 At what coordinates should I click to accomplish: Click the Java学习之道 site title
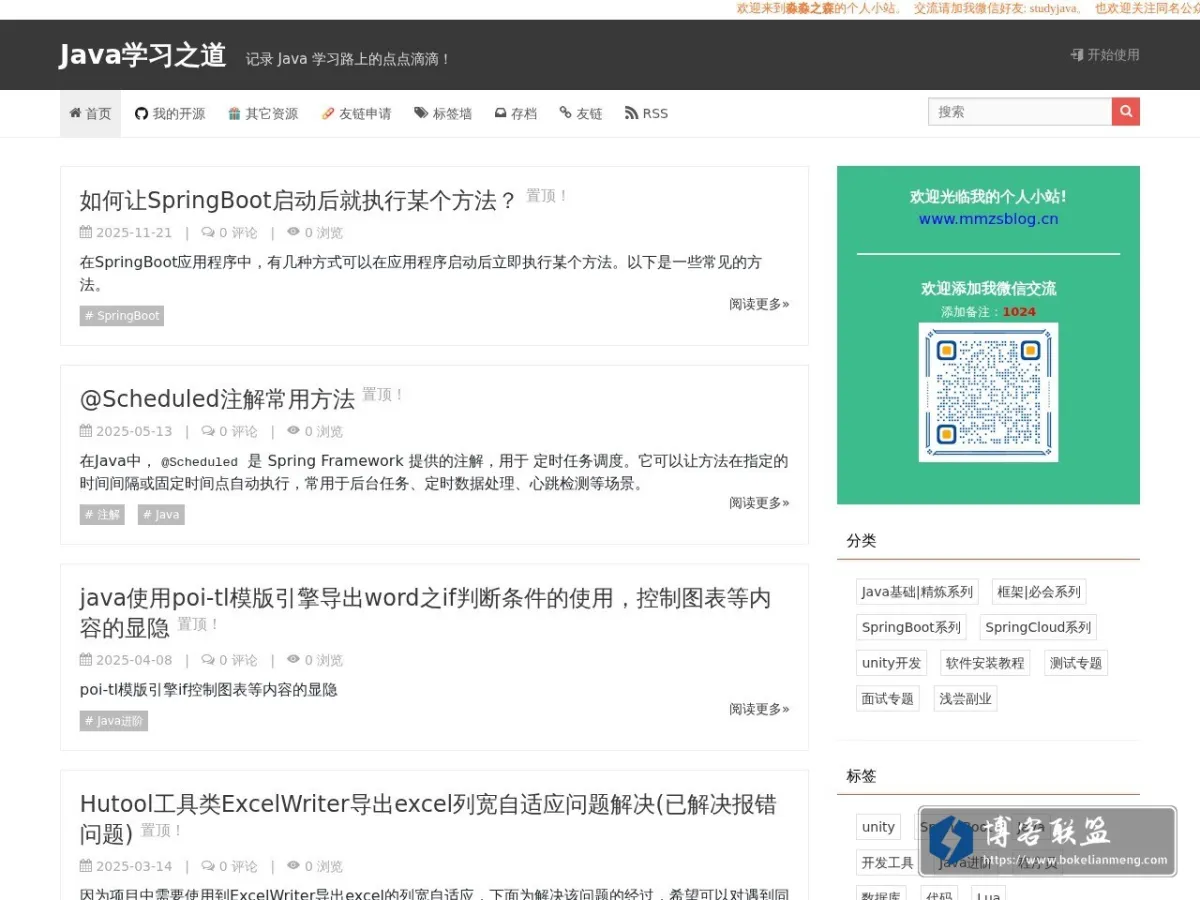(x=143, y=55)
